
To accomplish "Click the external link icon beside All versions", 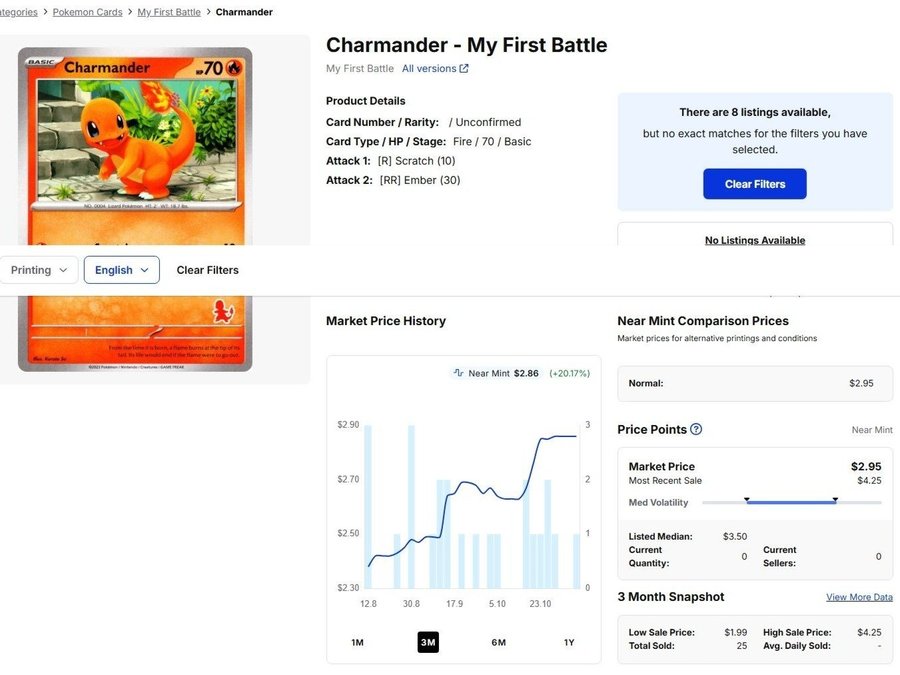I will pos(464,69).
